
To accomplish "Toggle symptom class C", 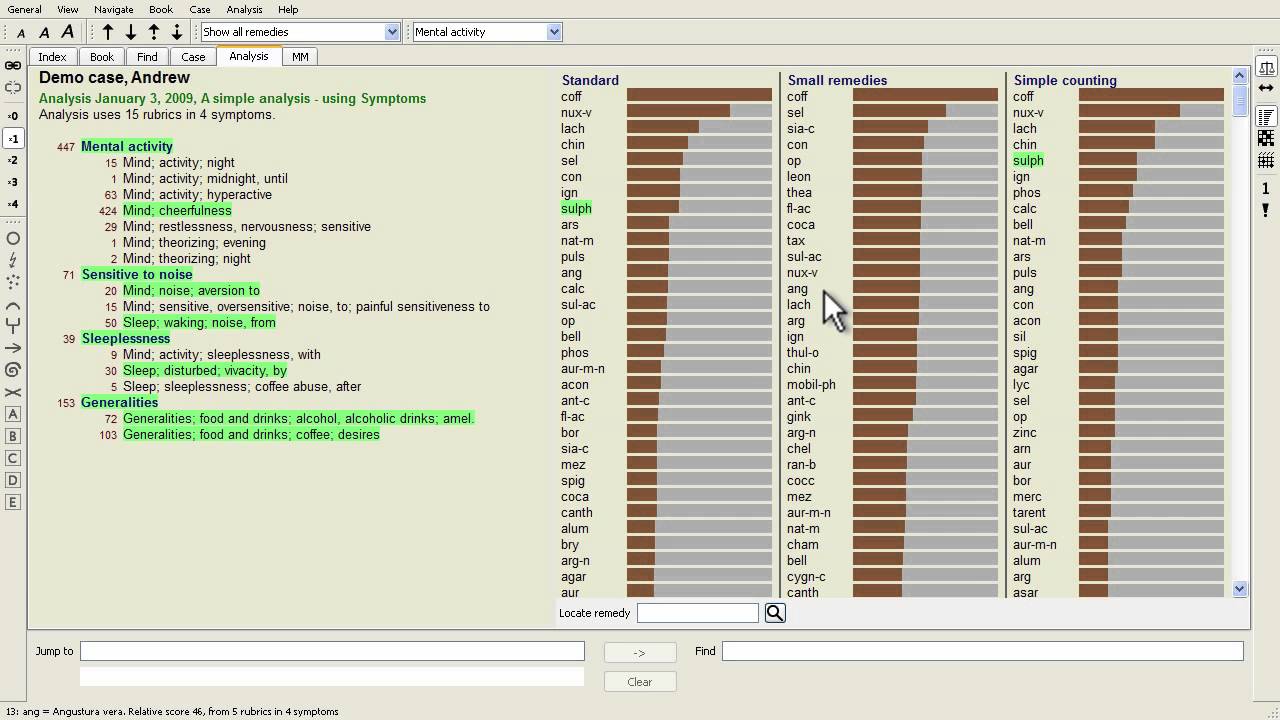I will coord(13,458).
